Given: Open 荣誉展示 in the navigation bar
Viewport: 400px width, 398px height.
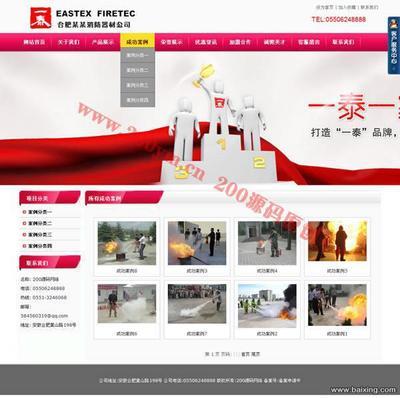Looking at the screenshot, I should (172, 42).
